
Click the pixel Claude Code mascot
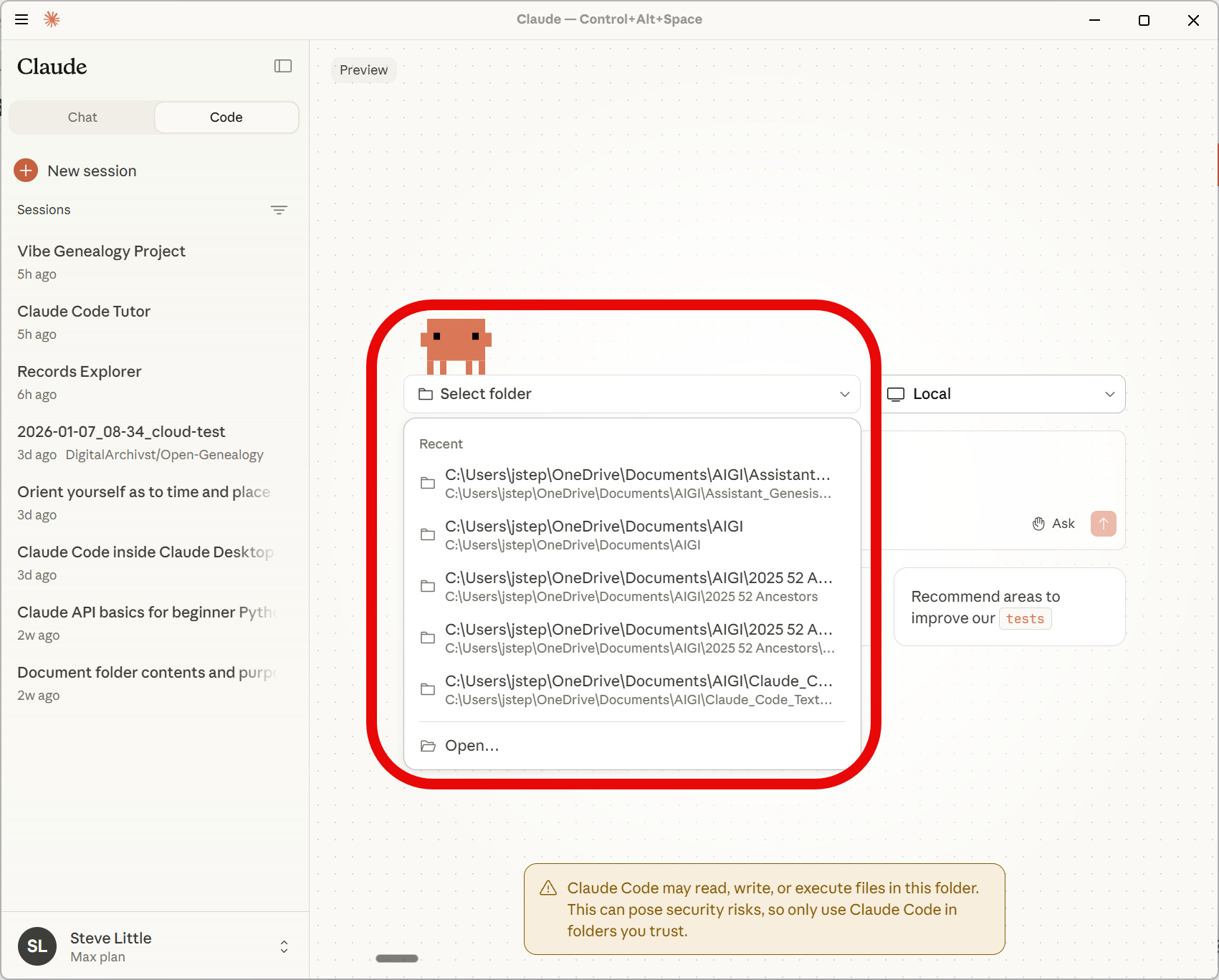pos(456,347)
